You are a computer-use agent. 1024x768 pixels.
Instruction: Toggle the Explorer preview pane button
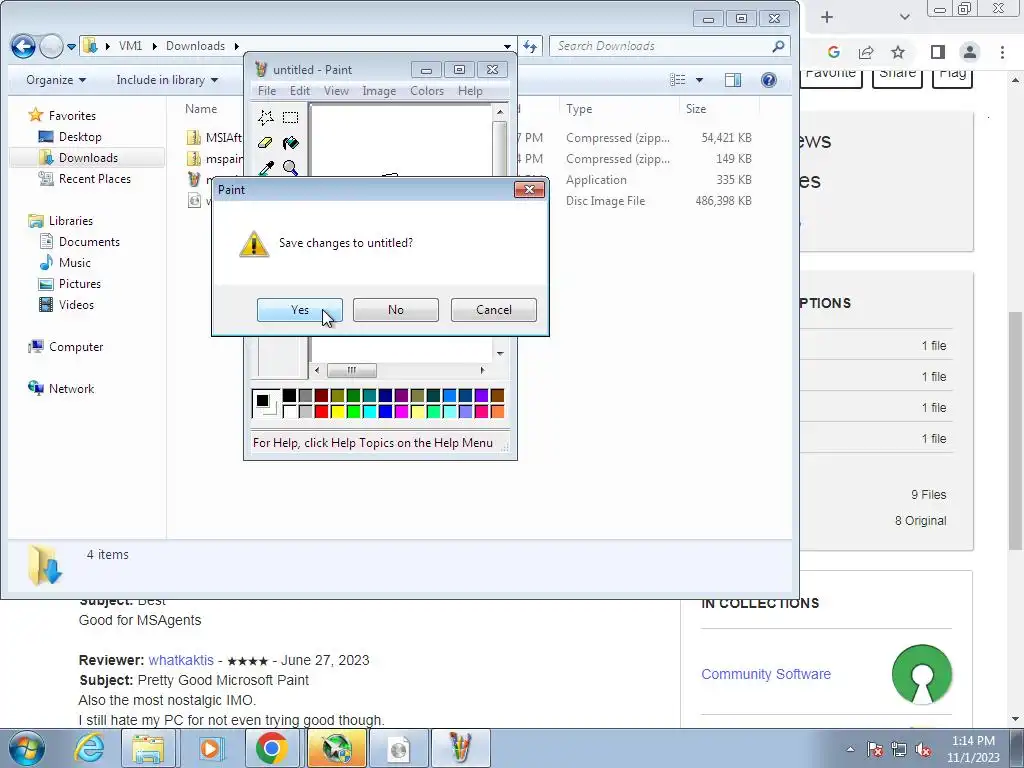point(733,80)
